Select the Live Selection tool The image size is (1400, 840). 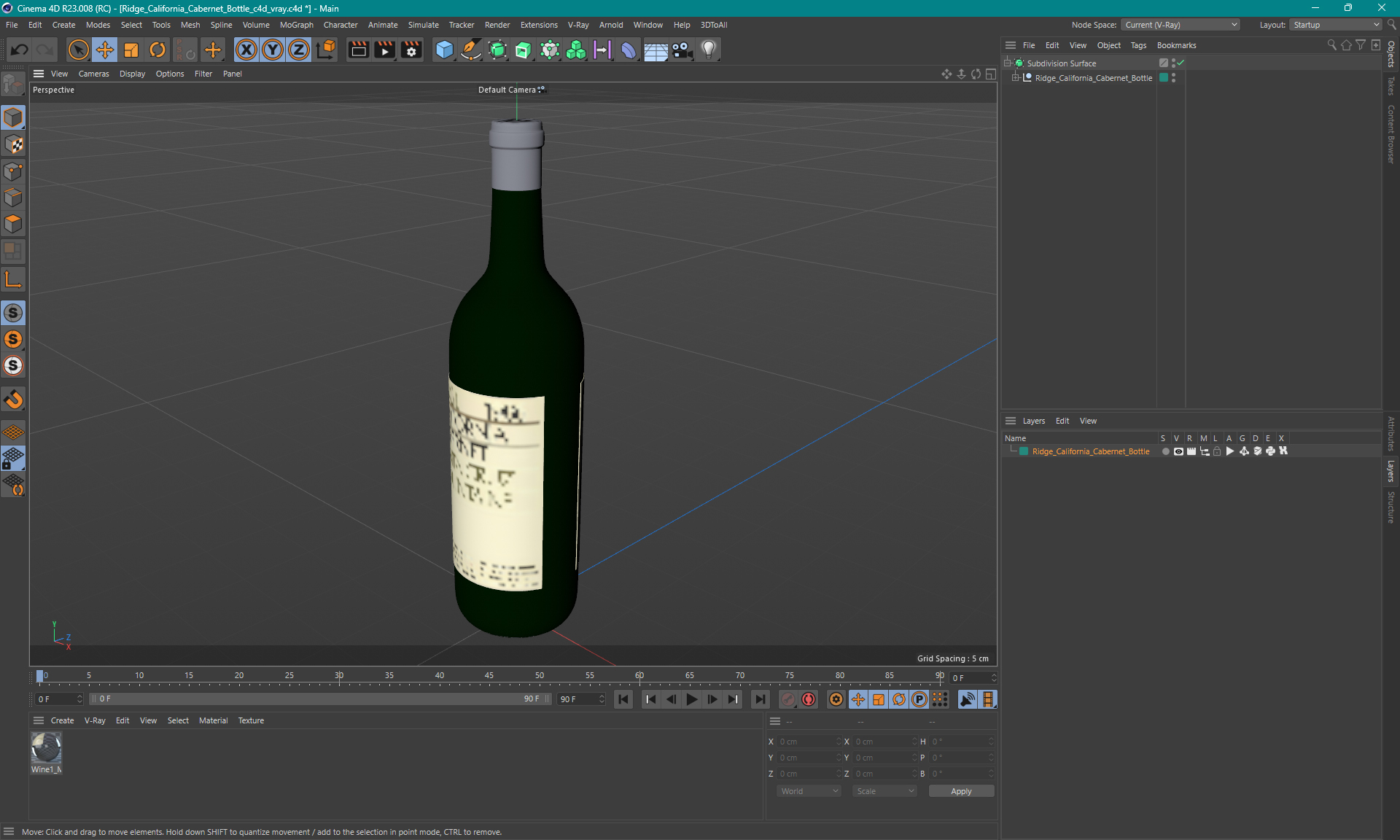pyautogui.click(x=78, y=50)
